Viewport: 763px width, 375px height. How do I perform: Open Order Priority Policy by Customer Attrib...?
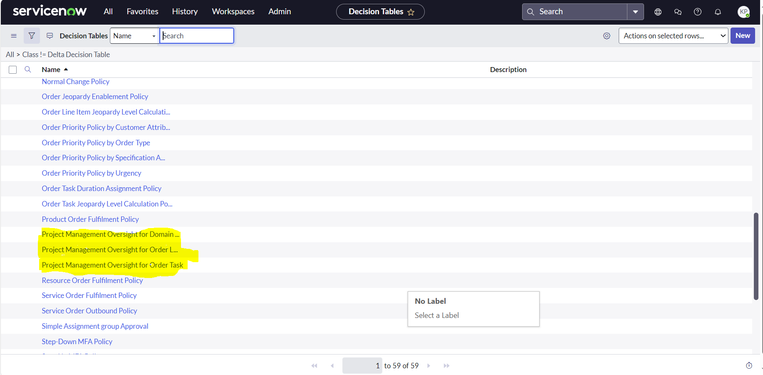coord(106,127)
